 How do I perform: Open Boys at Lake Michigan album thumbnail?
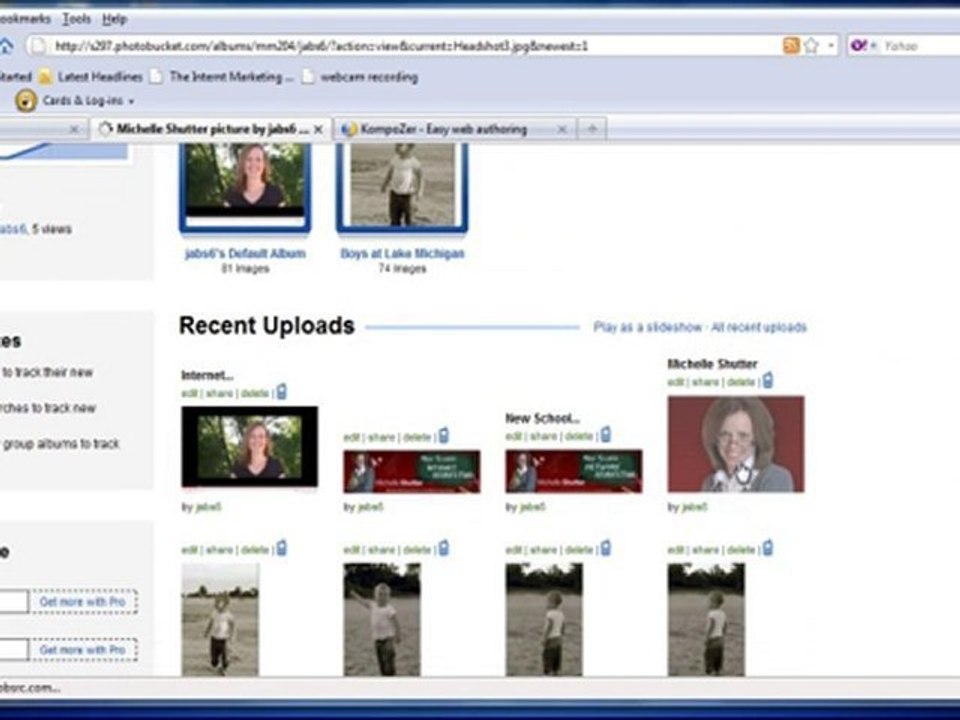(x=402, y=187)
